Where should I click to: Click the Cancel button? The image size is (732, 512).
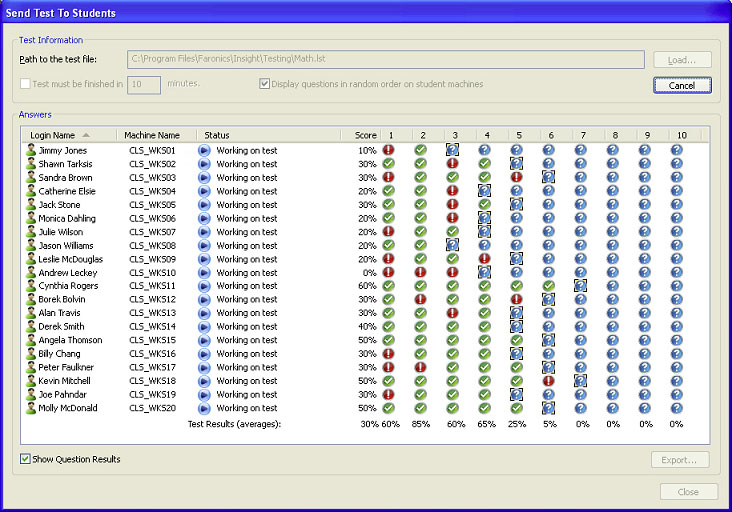click(682, 85)
